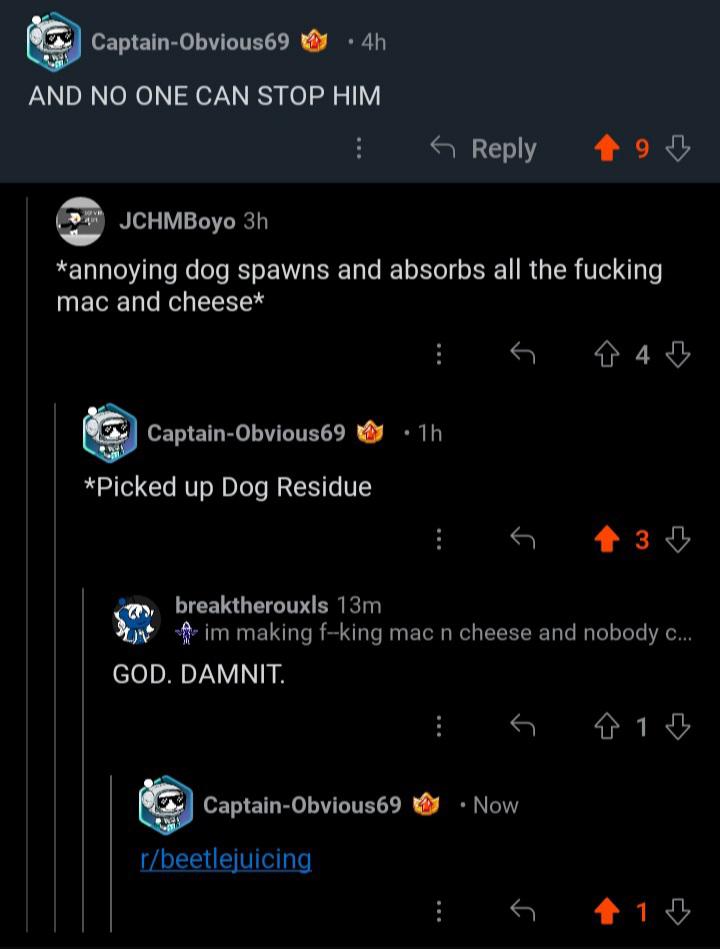
Task: Downvote JCHMBoyo's mac and cheese comment
Action: coord(677,355)
